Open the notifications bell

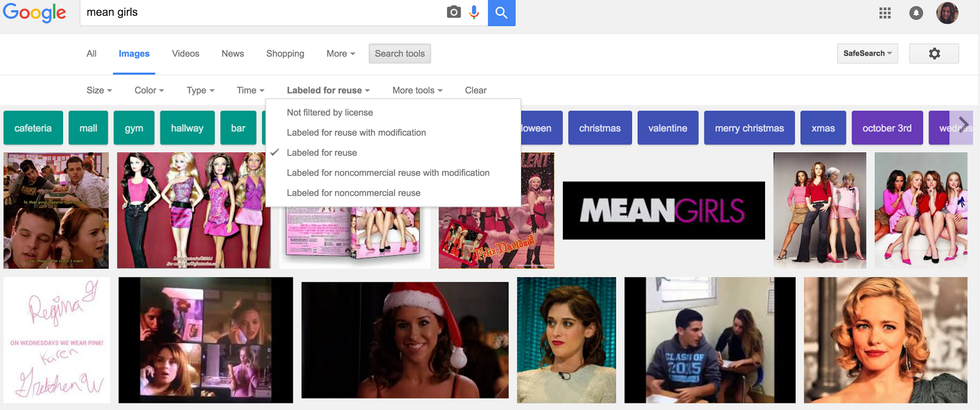[915, 13]
